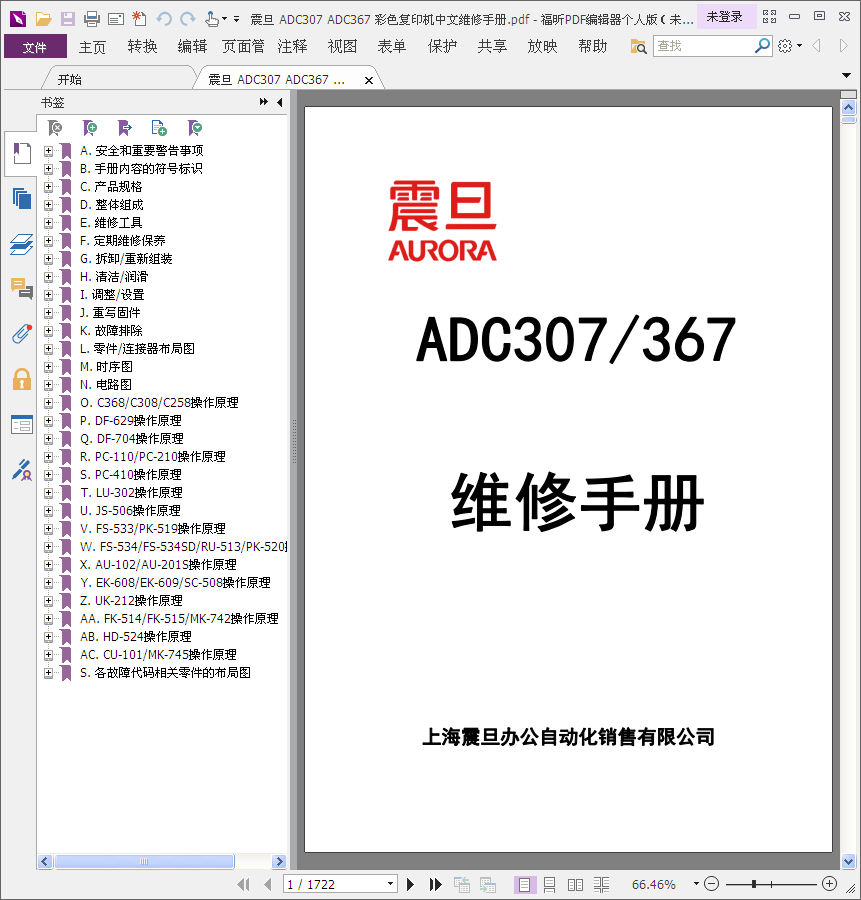Open the digital Signatures panel icon
Viewport: 861px width, 900px height.
click(22, 470)
